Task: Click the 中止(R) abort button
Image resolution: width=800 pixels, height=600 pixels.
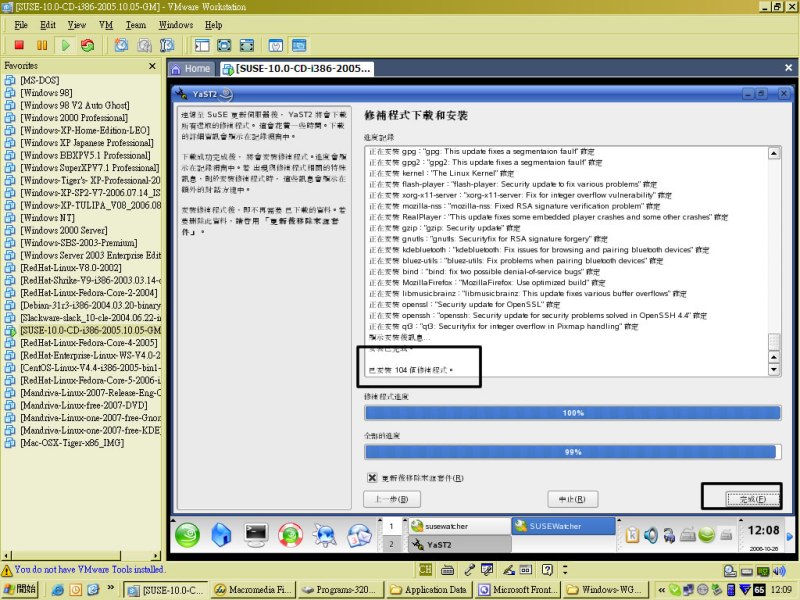Action: (572, 499)
